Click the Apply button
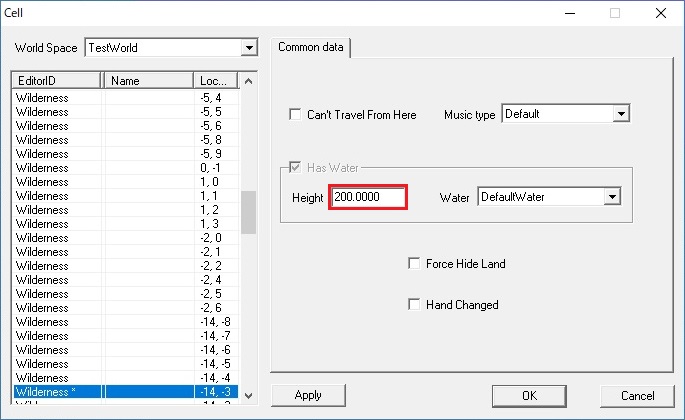 pyautogui.click(x=308, y=396)
